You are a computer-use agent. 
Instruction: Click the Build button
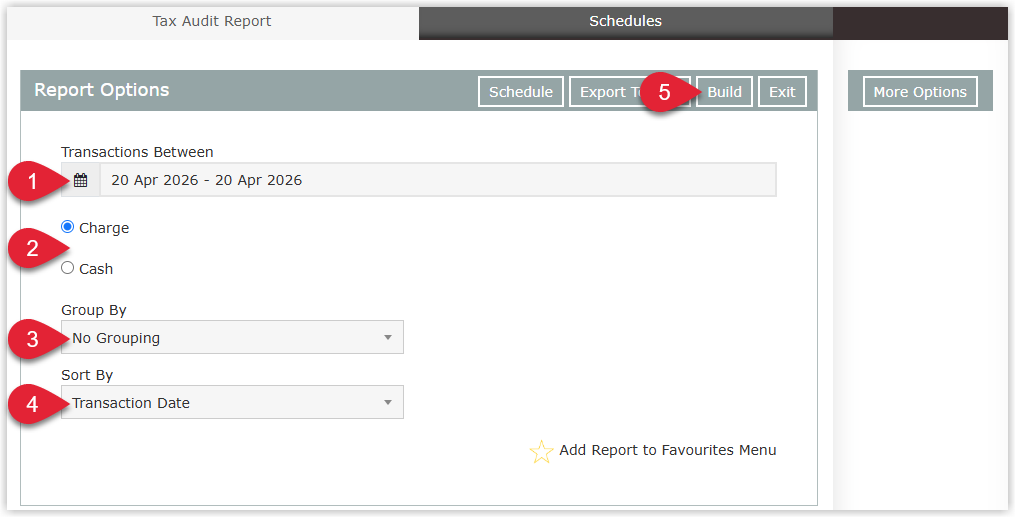click(x=724, y=92)
